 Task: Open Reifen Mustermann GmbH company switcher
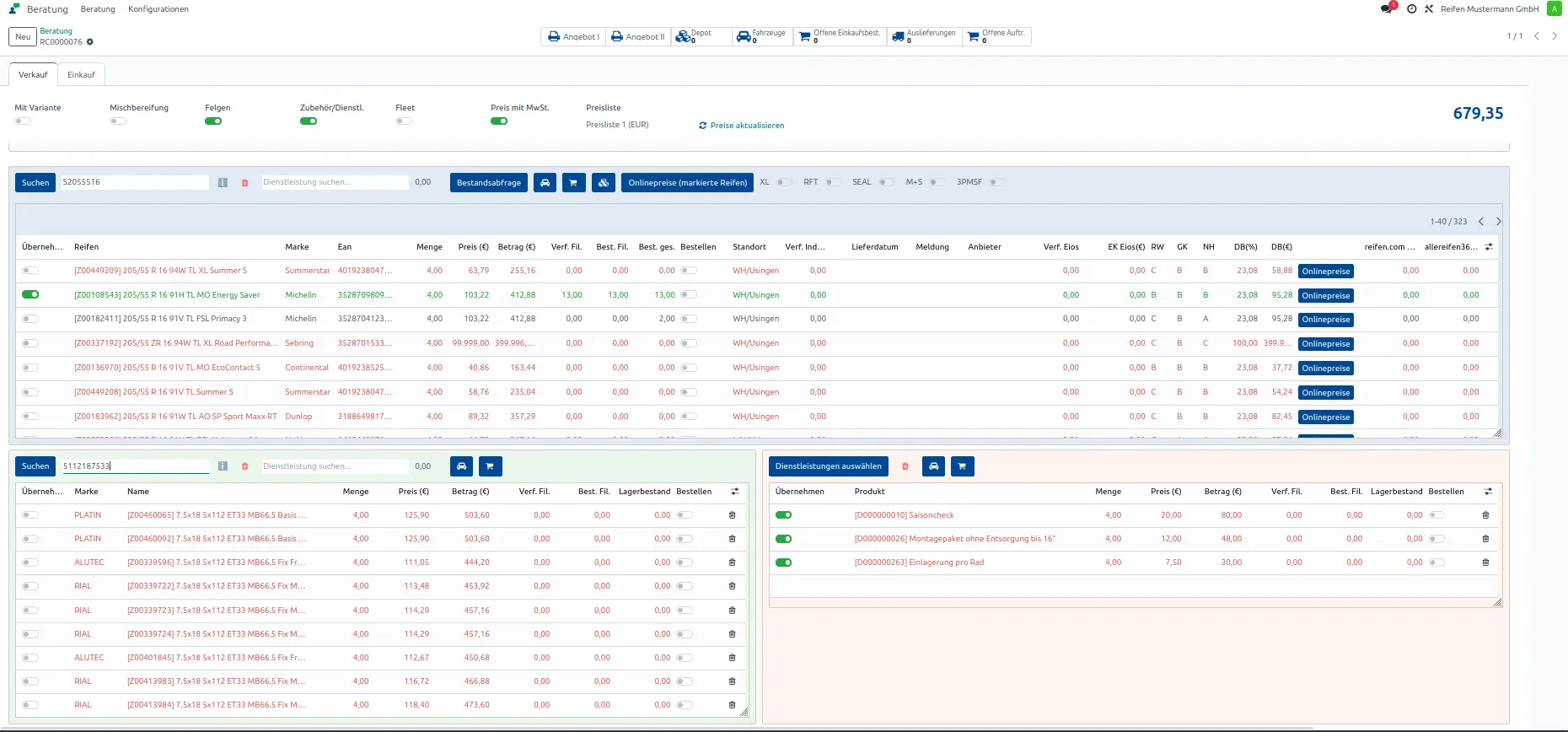pos(1489,9)
